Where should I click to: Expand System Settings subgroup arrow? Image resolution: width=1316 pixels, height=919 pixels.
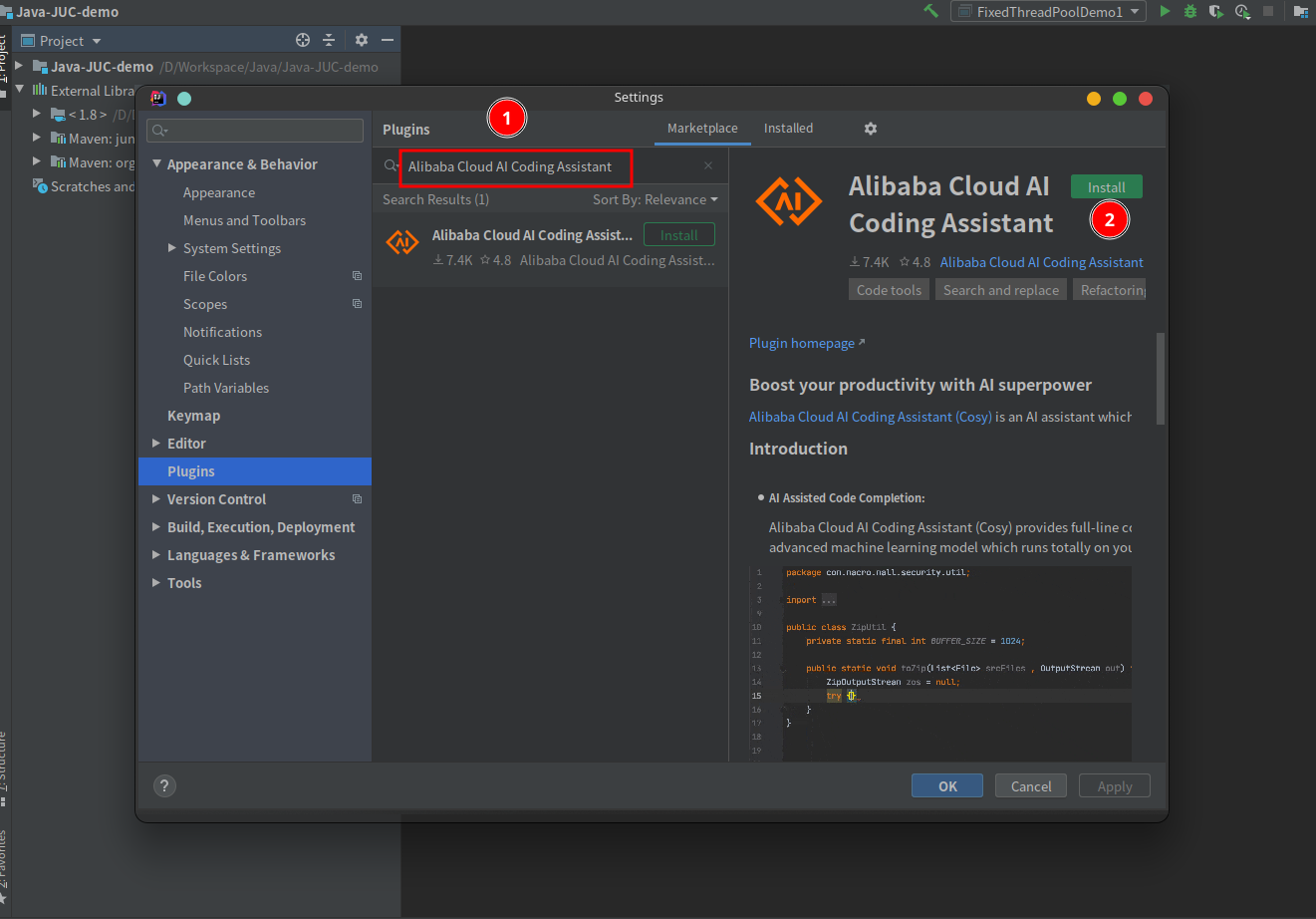[x=172, y=247]
